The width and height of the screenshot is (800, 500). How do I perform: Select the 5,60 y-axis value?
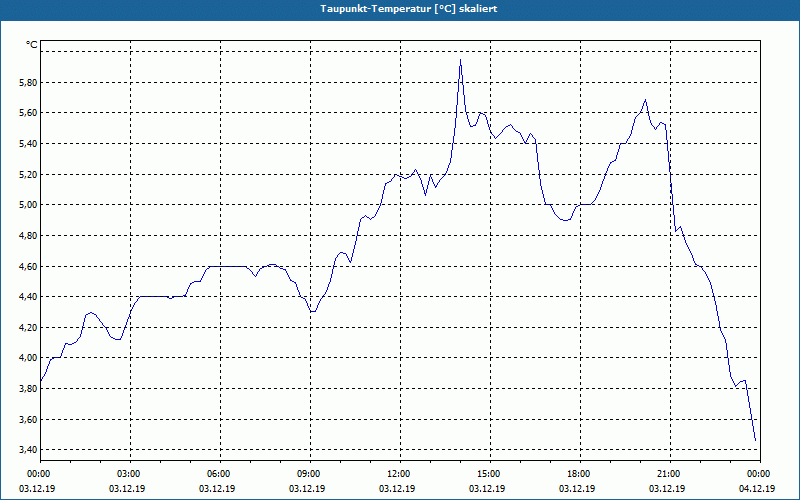point(28,113)
